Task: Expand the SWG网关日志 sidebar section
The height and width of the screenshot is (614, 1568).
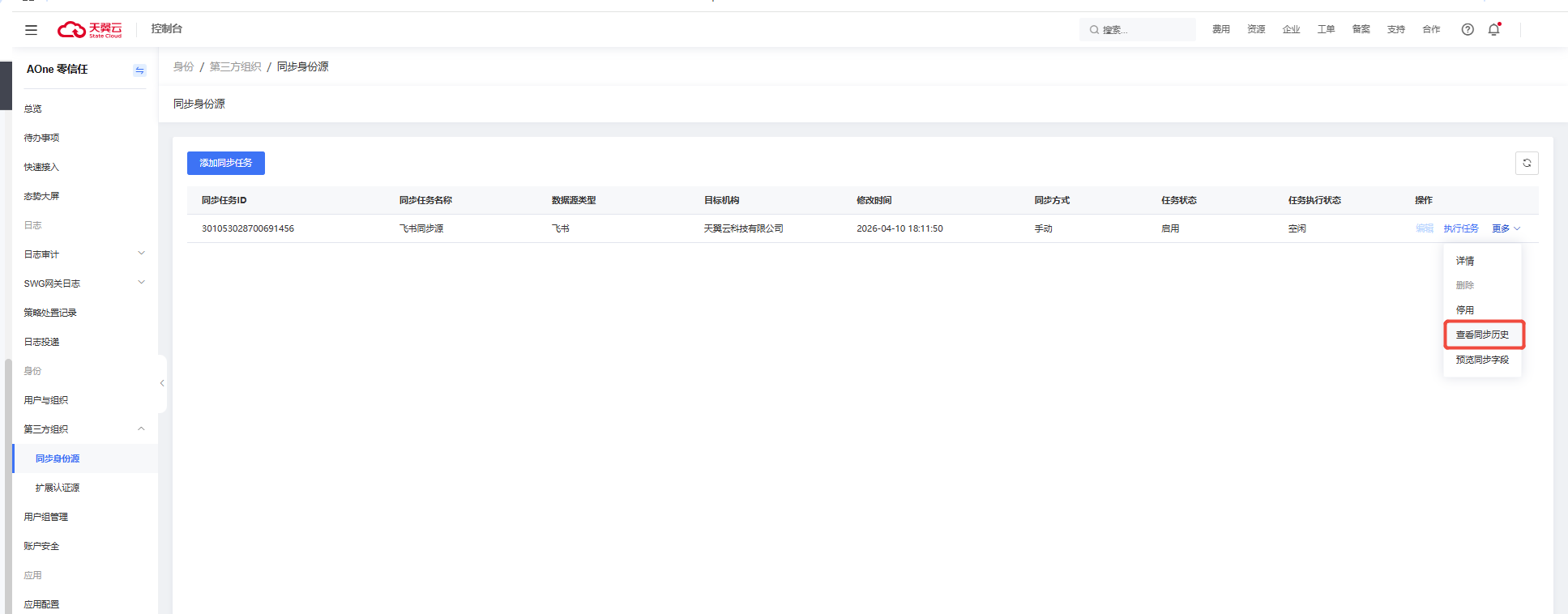Action: tap(141, 283)
